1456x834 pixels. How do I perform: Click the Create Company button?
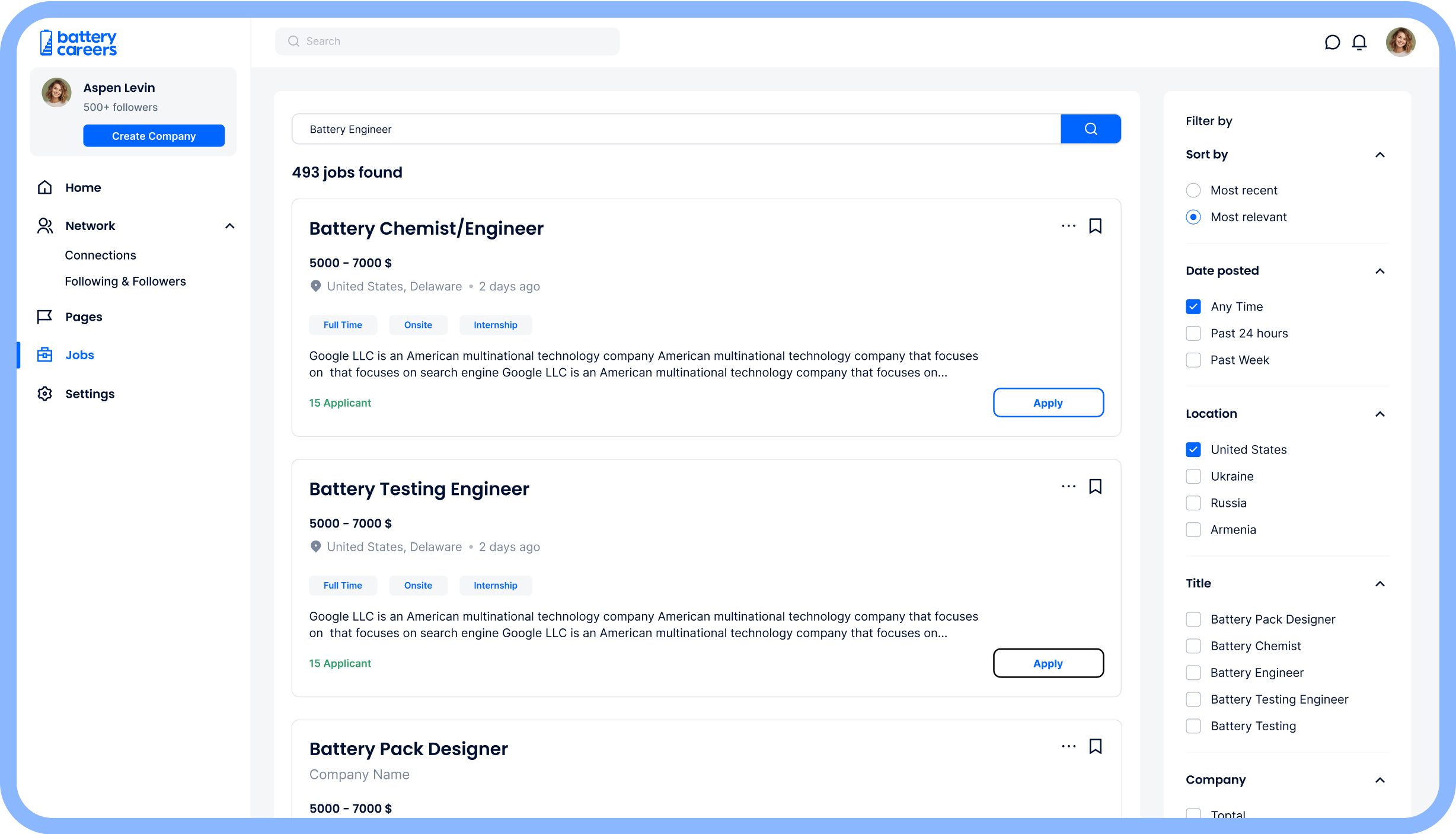[154, 136]
